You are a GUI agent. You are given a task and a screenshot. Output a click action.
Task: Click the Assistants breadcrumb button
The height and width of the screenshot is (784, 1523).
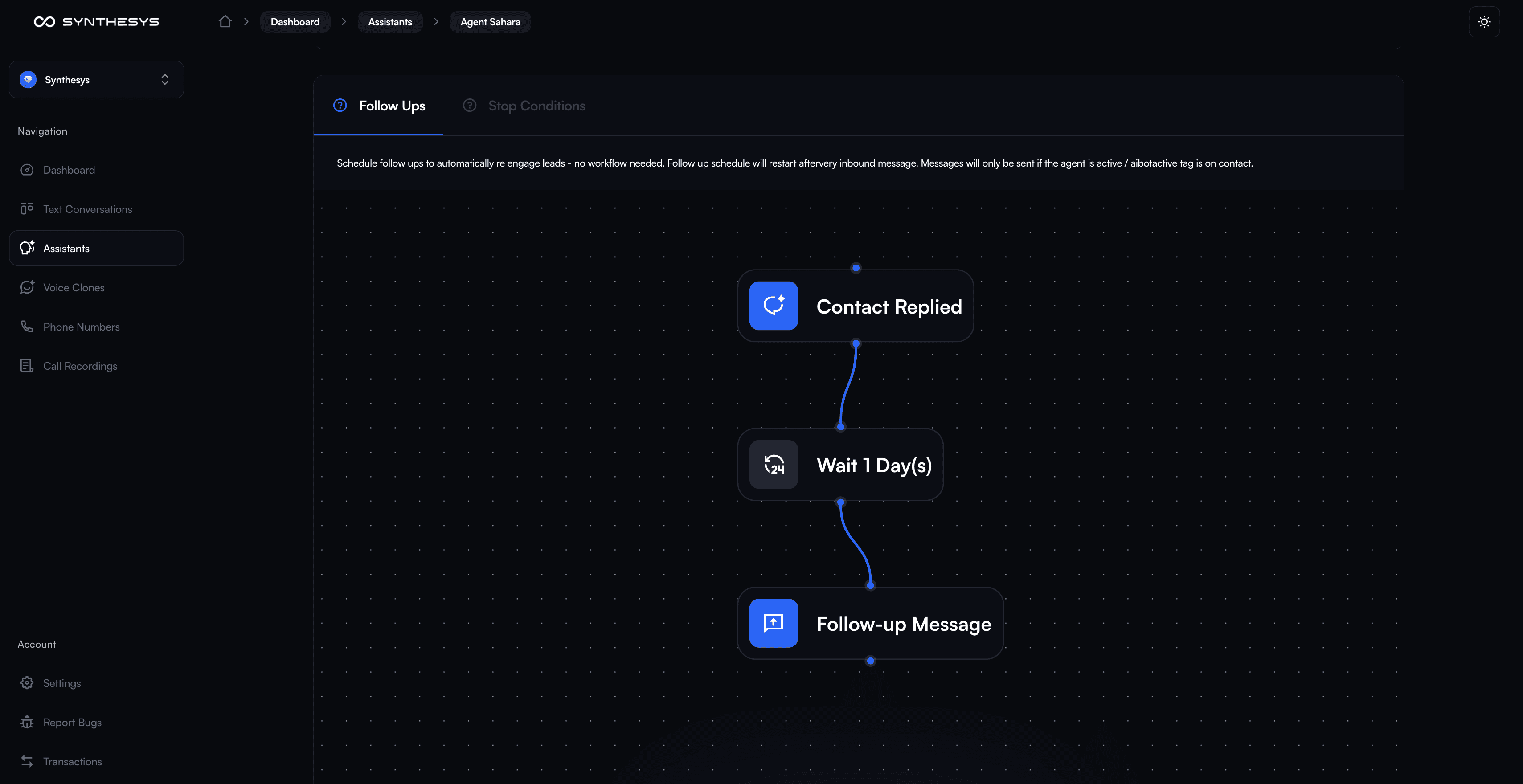point(389,22)
